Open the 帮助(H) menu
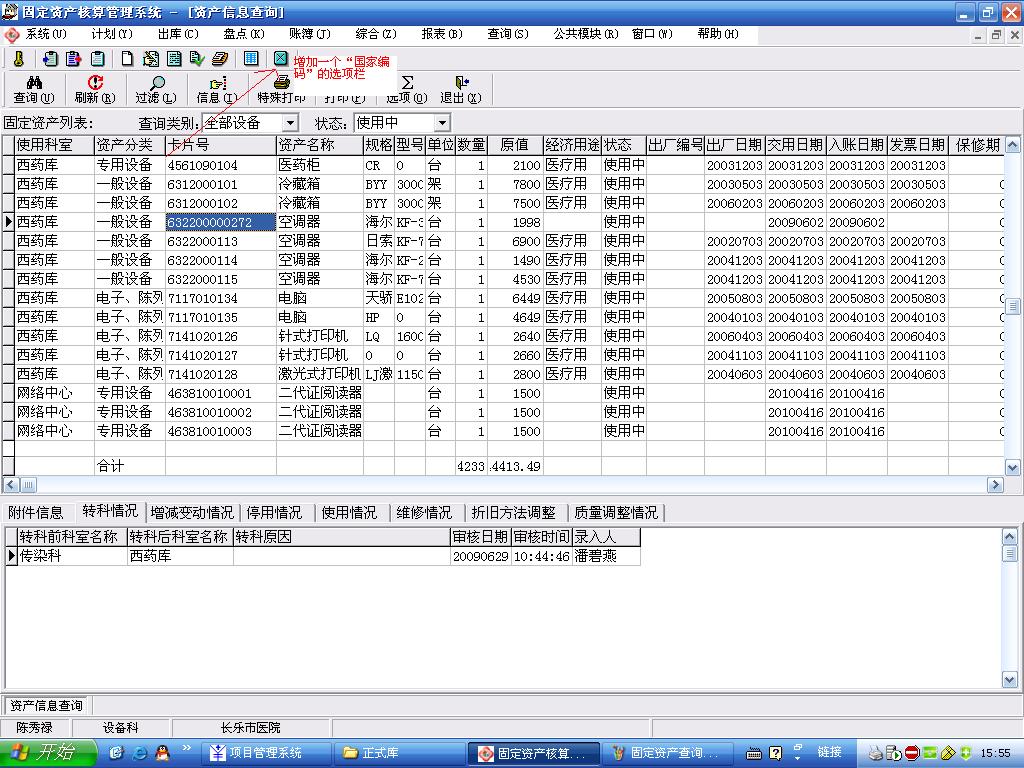1024x768 pixels. pos(718,34)
